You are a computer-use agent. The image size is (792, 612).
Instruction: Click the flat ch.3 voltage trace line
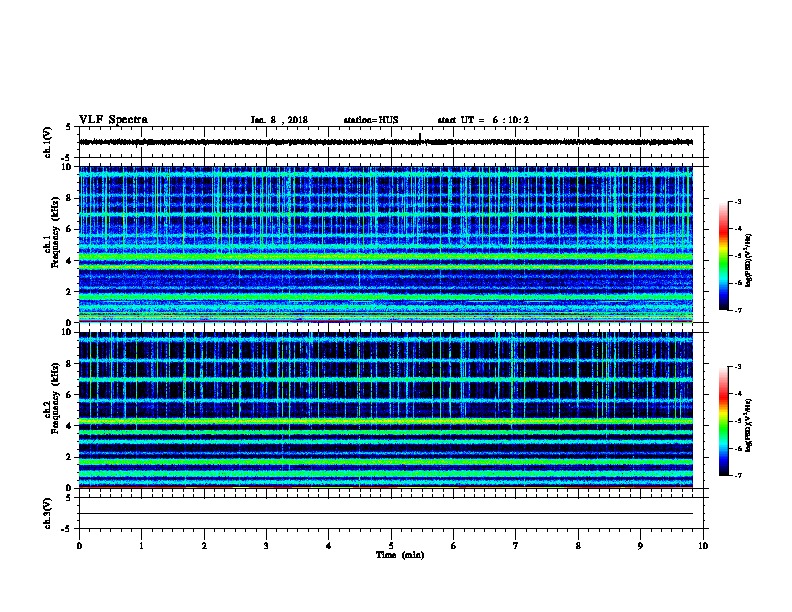[x=386, y=514]
